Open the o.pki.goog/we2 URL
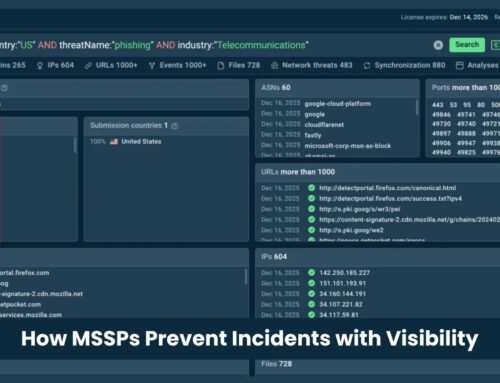Screen dimensions: 500x383 coord(351,230)
